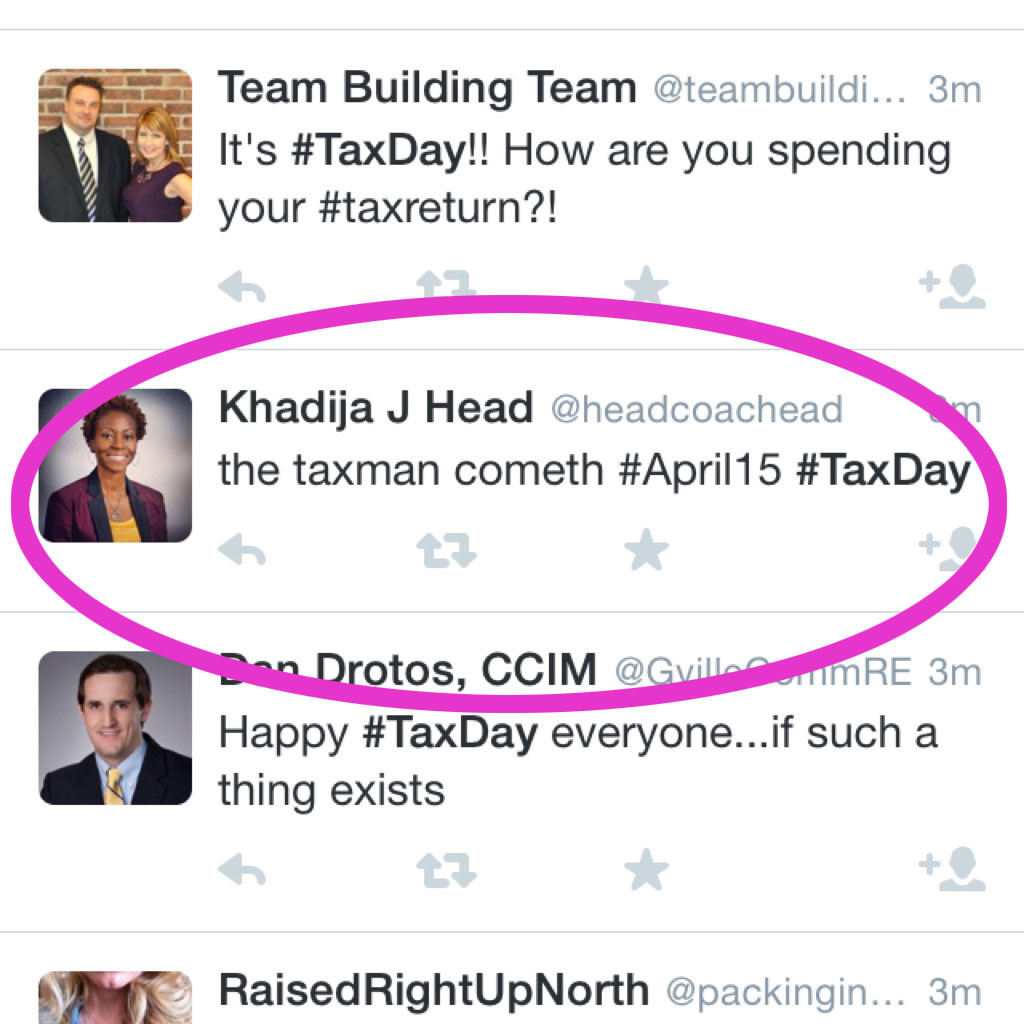The height and width of the screenshot is (1024, 1024).
Task: Open Drotos, CCIM avatar thumbnail
Action: [116, 728]
